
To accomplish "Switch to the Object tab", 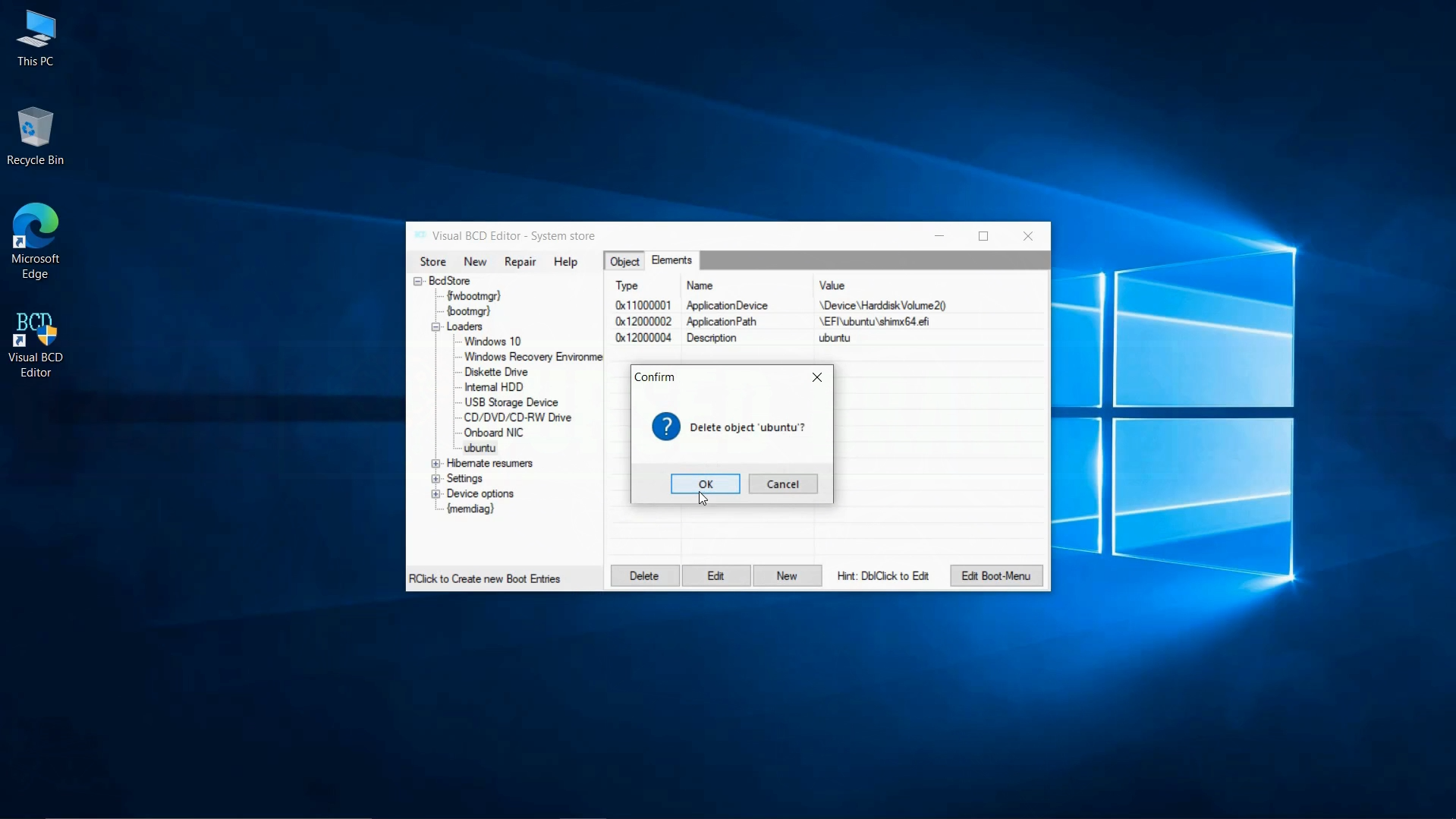I will pyautogui.click(x=624, y=262).
